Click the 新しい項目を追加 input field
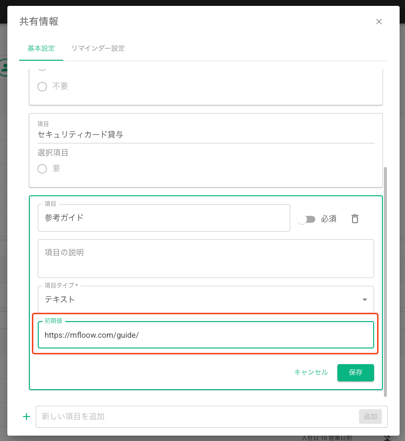Viewport: 405px width, 441px height. 197,416
